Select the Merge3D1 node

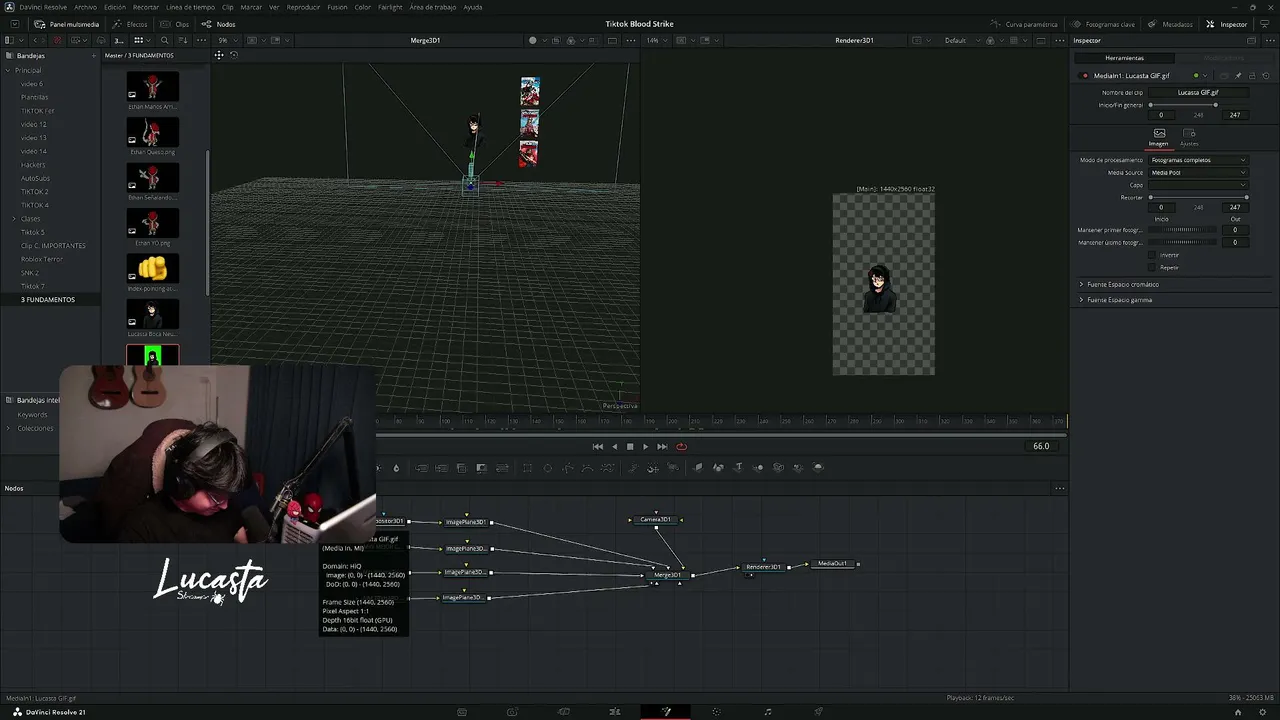point(667,575)
